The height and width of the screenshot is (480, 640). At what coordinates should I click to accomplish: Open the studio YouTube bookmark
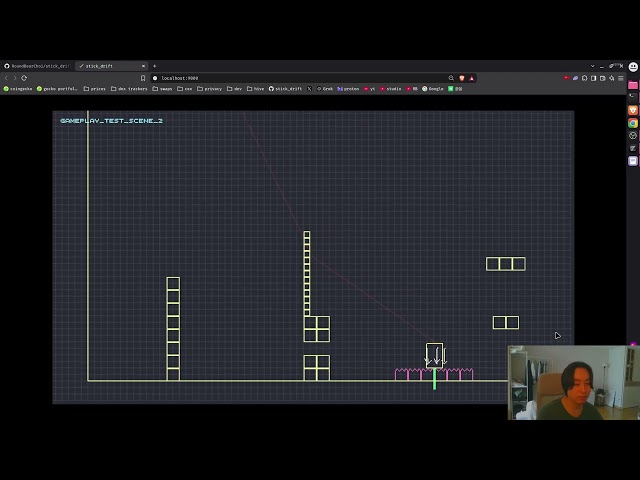point(391,89)
